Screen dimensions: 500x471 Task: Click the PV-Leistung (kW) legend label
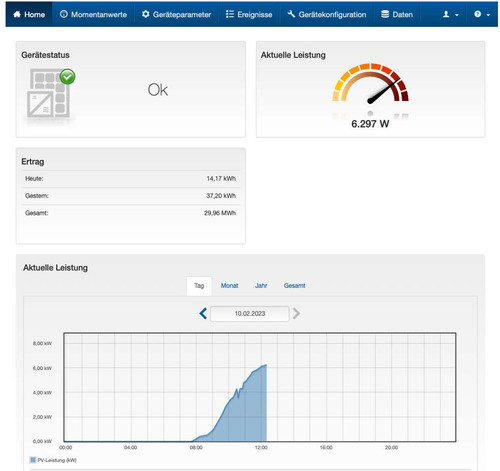coord(57,460)
